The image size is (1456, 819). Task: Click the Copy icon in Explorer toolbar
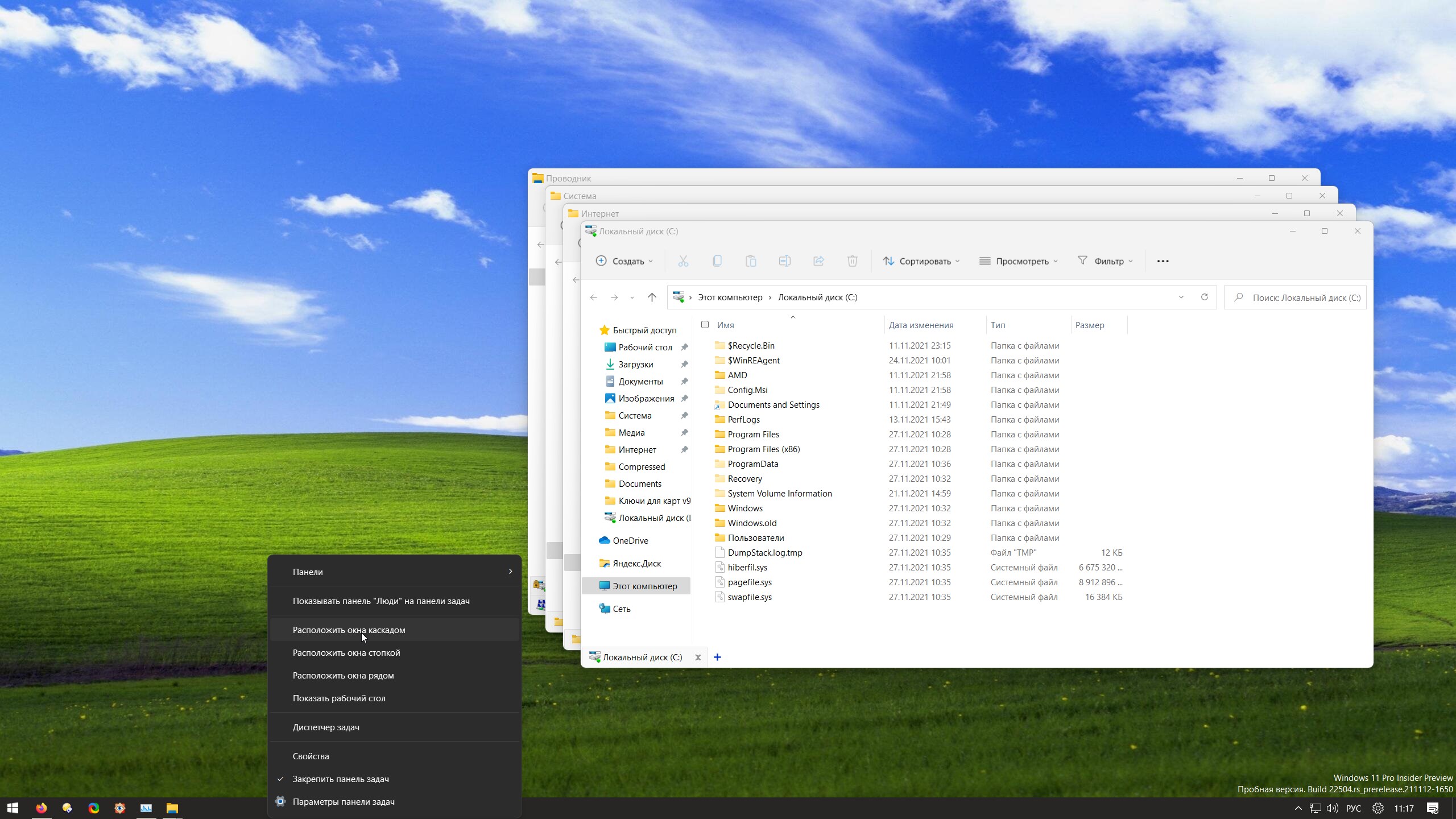pos(717,261)
